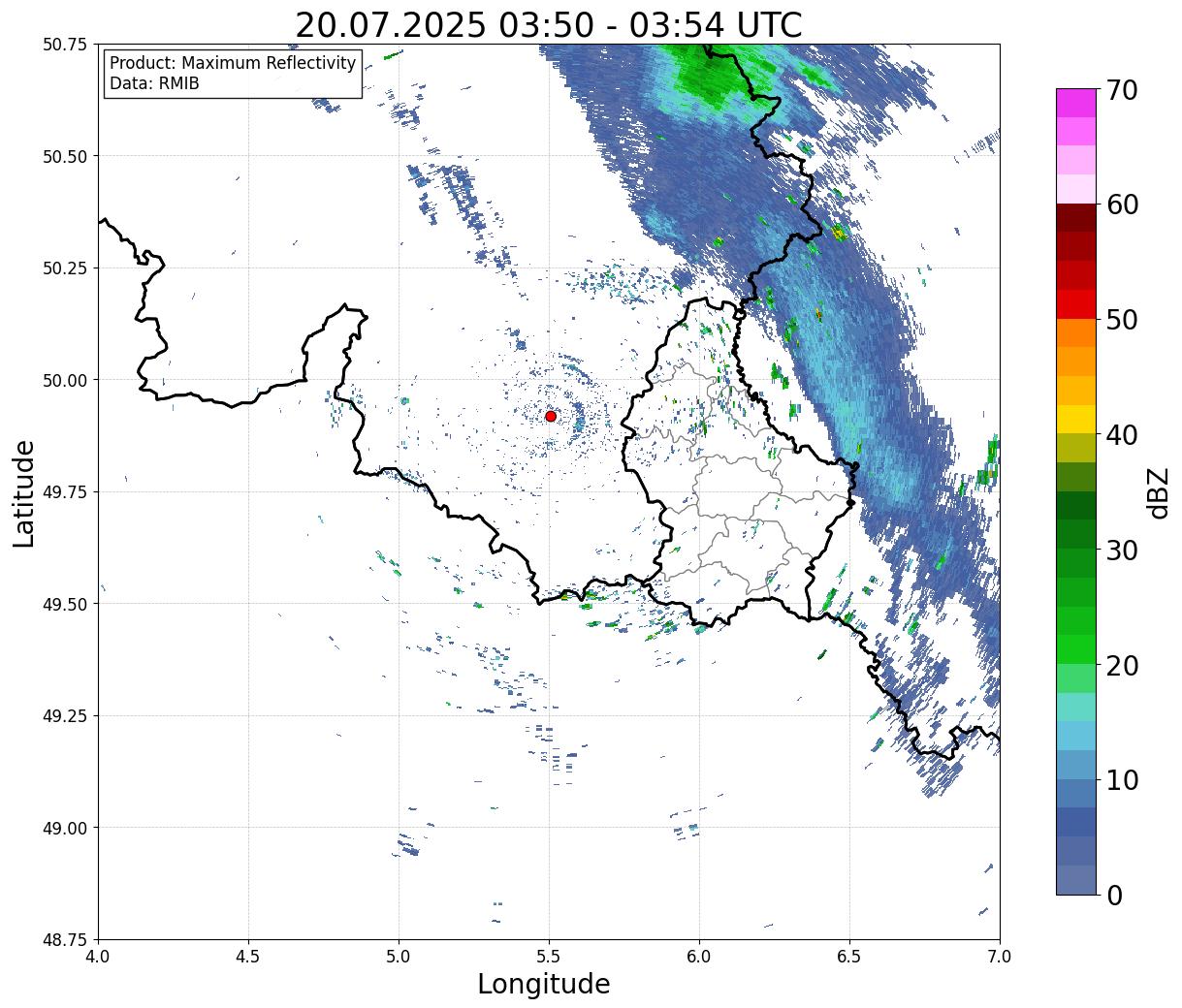Click the latitude tick label 50.00
1182x1008 pixels.
65,380
